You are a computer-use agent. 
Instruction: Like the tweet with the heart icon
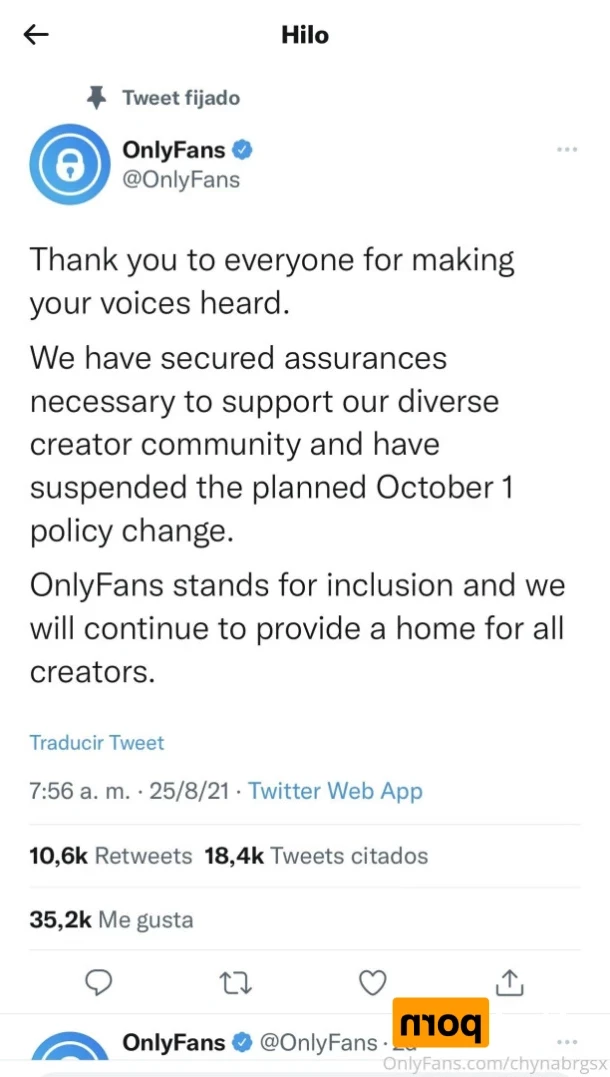click(374, 984)
